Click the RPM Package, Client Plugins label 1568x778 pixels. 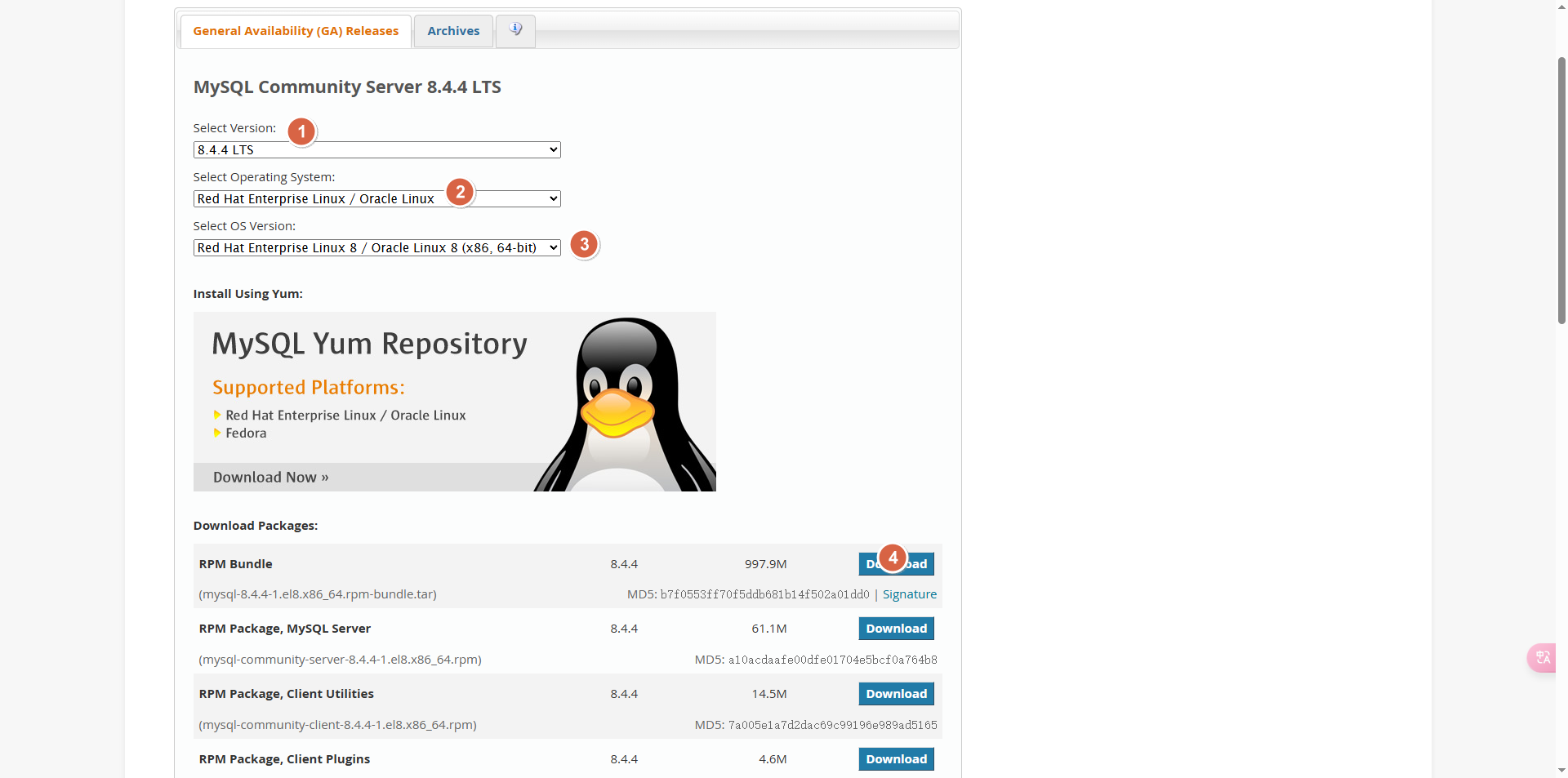coord(284,759)
